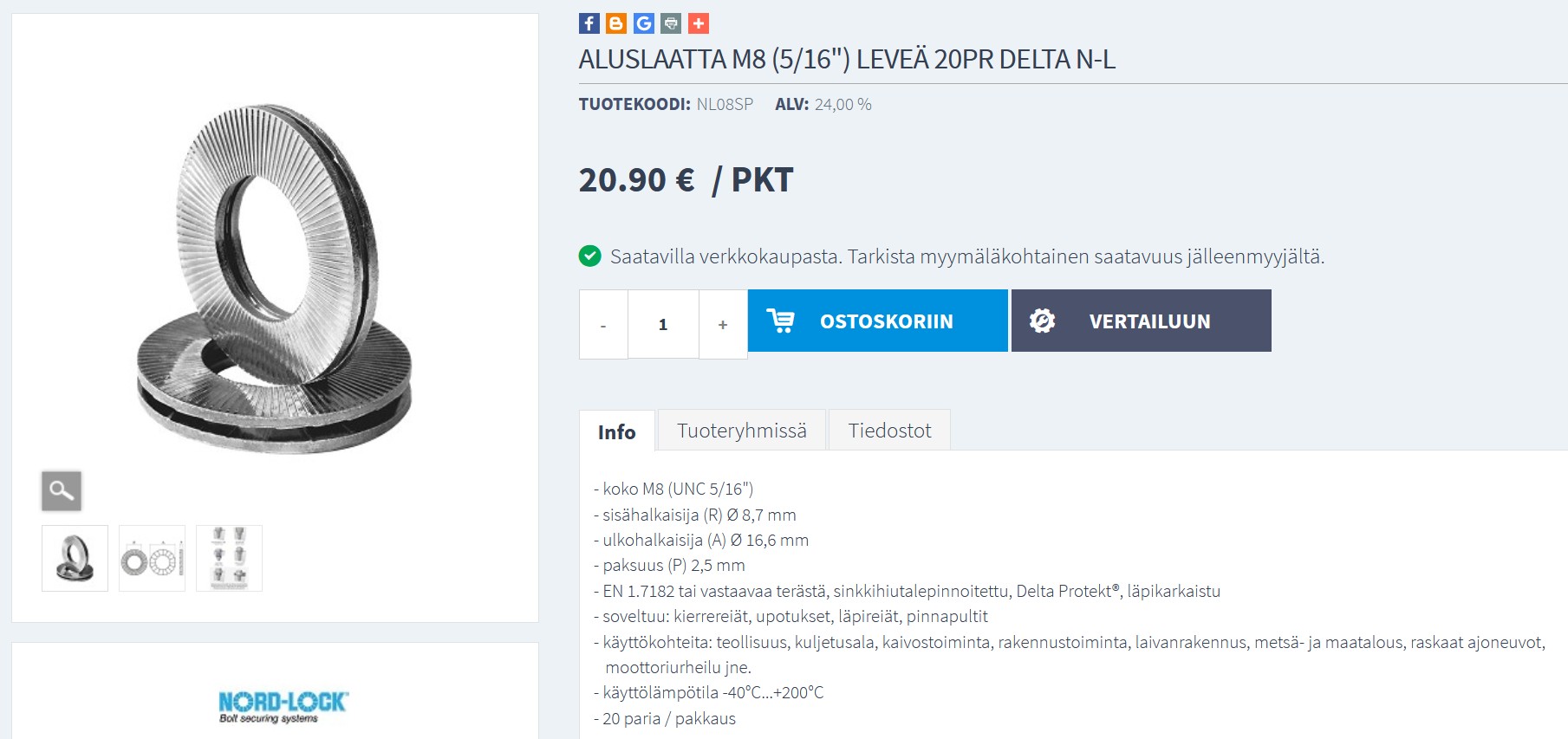Decrease quantity with the minus button

(603, 325)
